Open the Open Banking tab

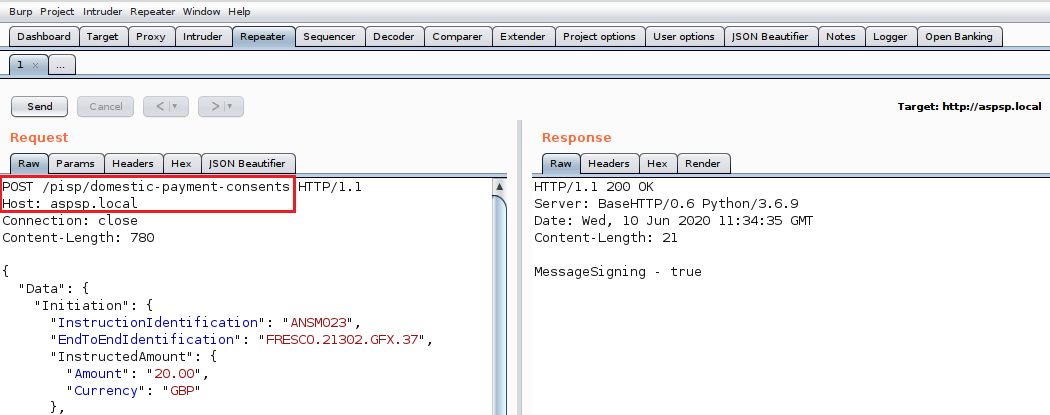(x=959, y=37)
